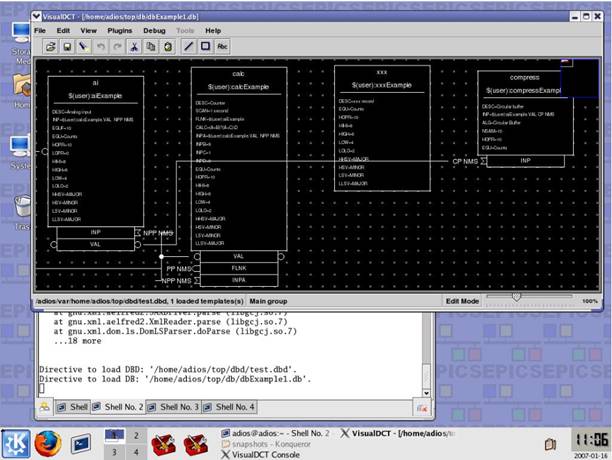Open the File menu
The height and width of the screenshot is (460, 612).
tap(42, 31)
